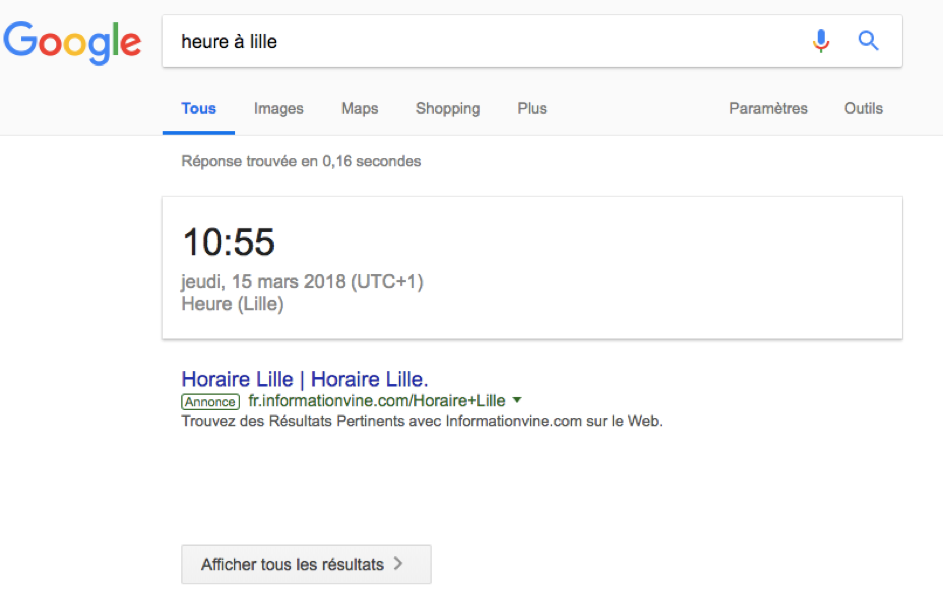
Task: Click the Outils button
Action: point(863,108)
